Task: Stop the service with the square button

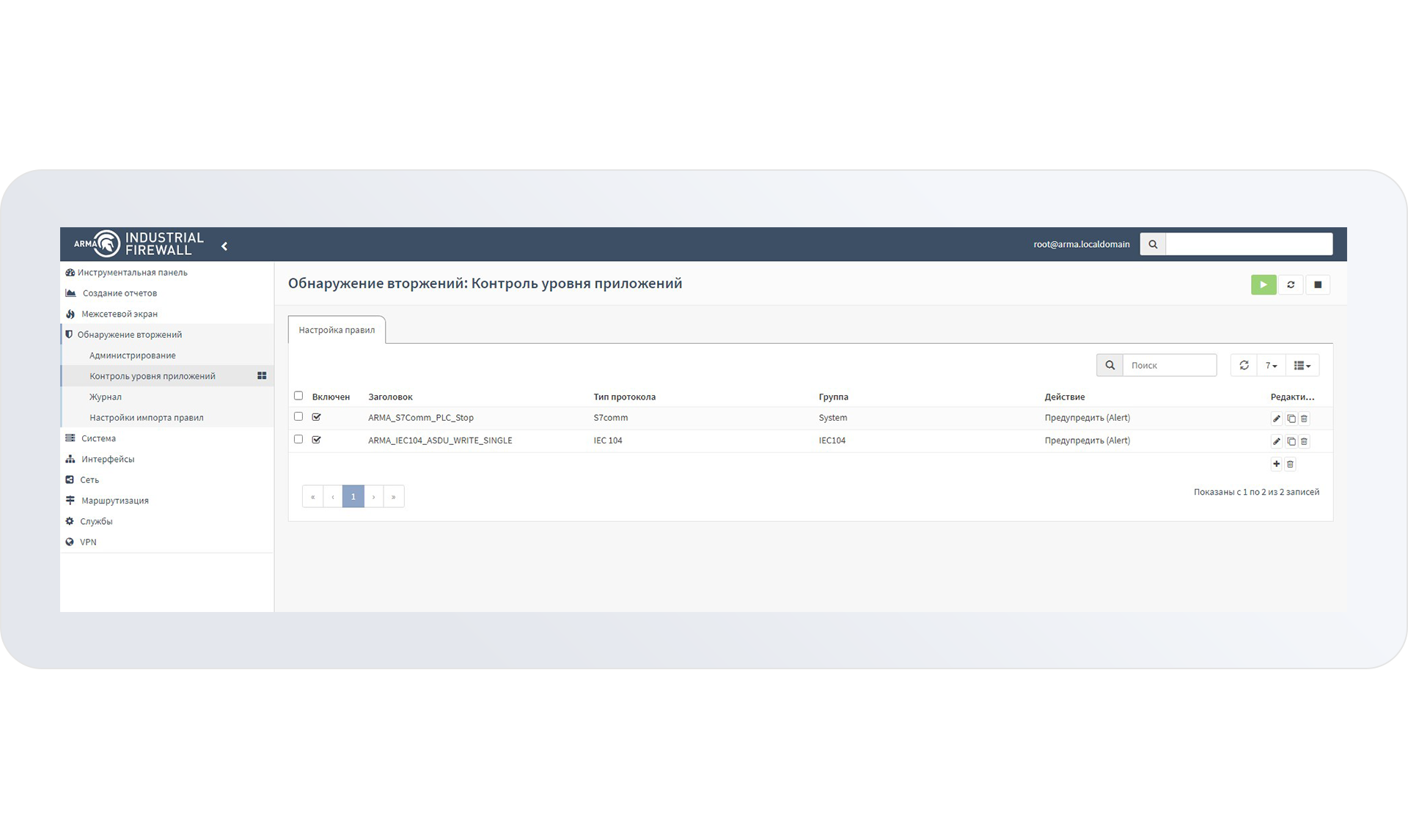Action: 1318,284
